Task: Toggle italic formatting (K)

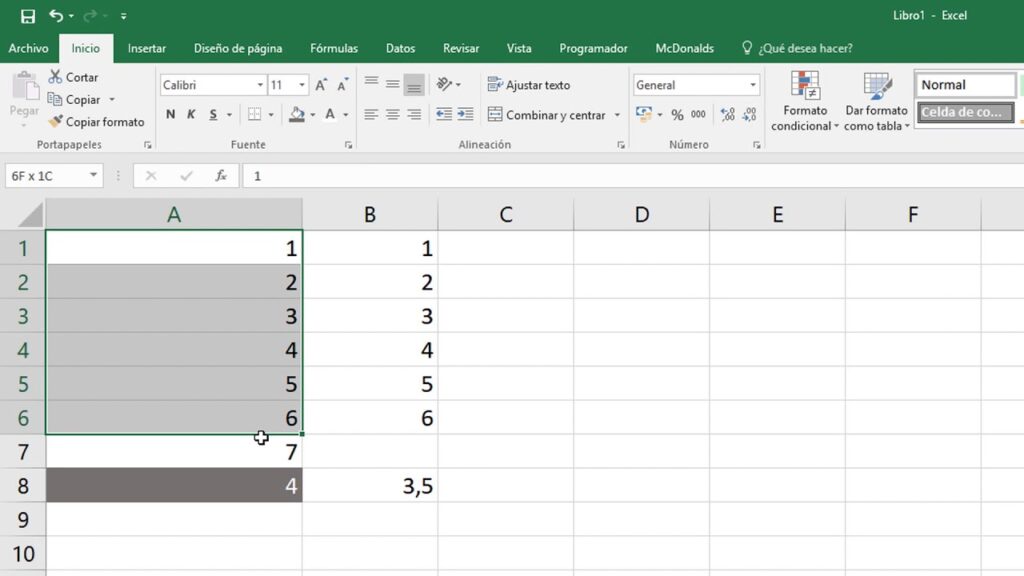Action: click(190, 115)
